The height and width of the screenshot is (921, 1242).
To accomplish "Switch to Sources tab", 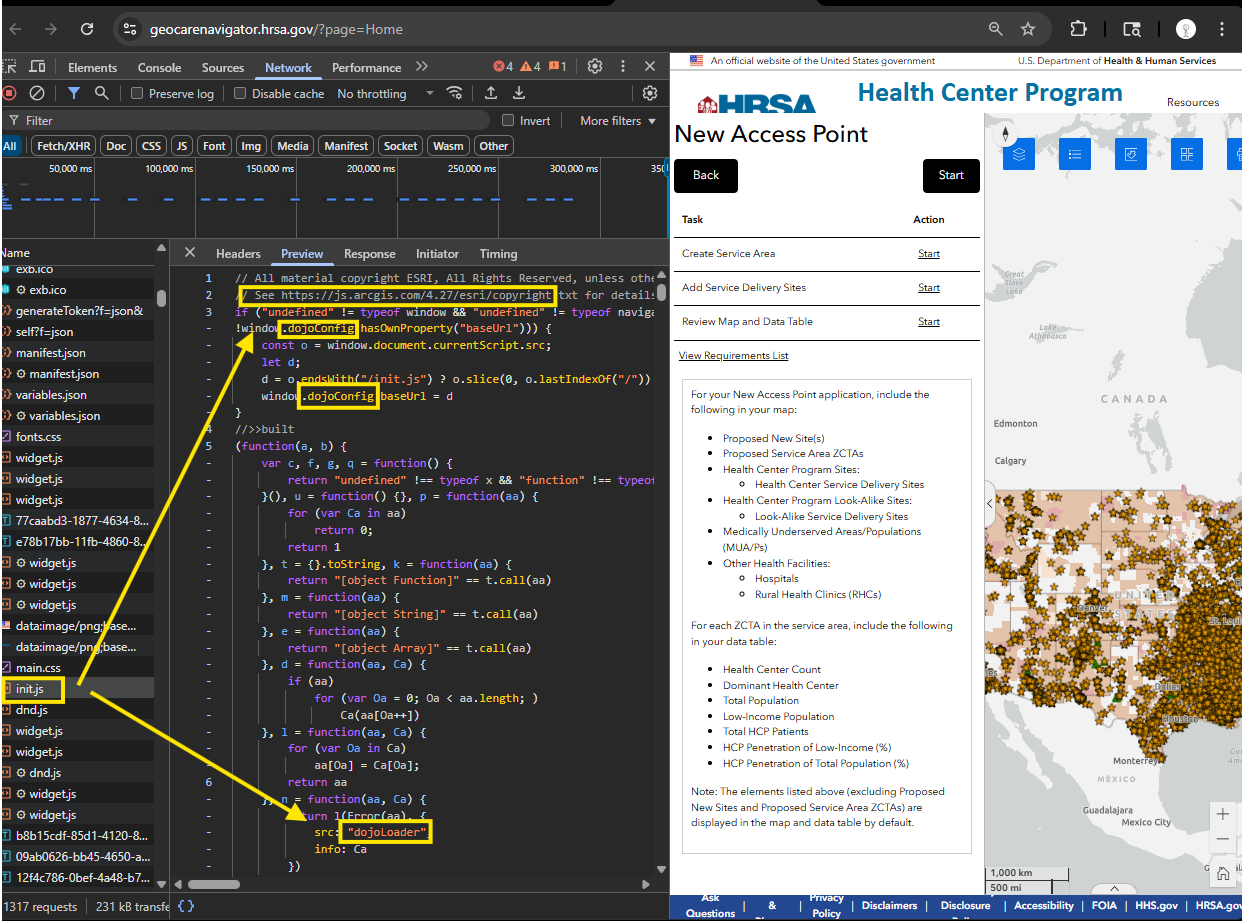I will pos(222,67).
